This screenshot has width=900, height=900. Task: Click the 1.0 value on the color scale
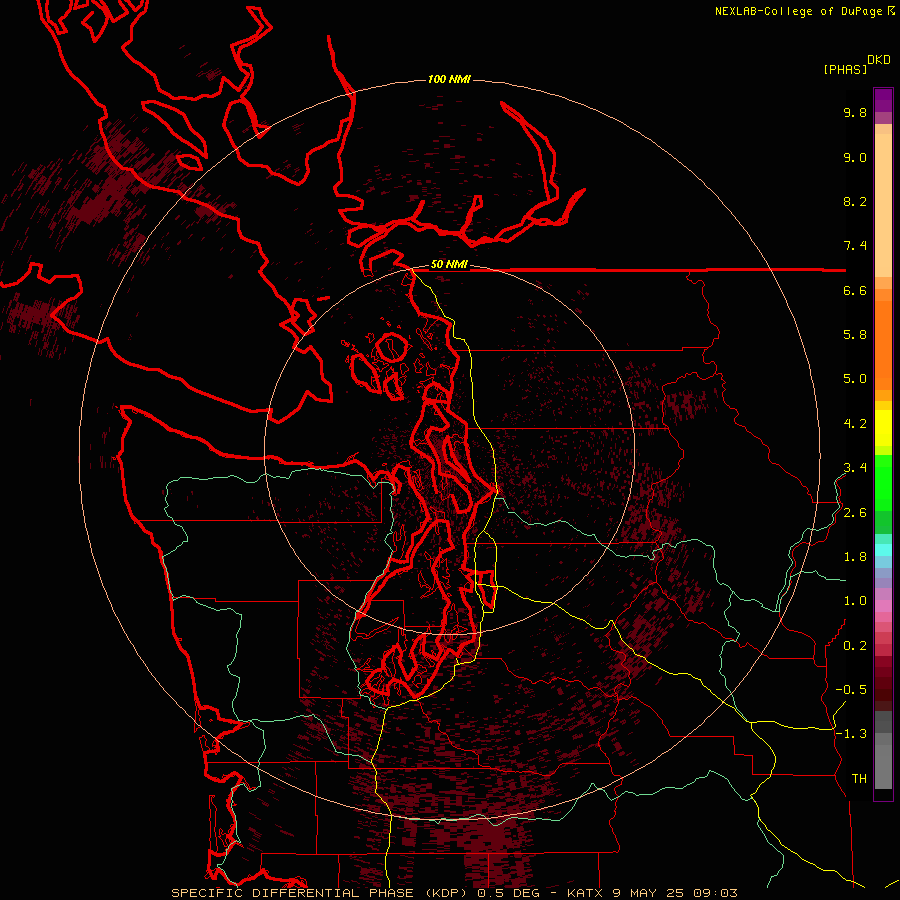[x=855, y=601]
